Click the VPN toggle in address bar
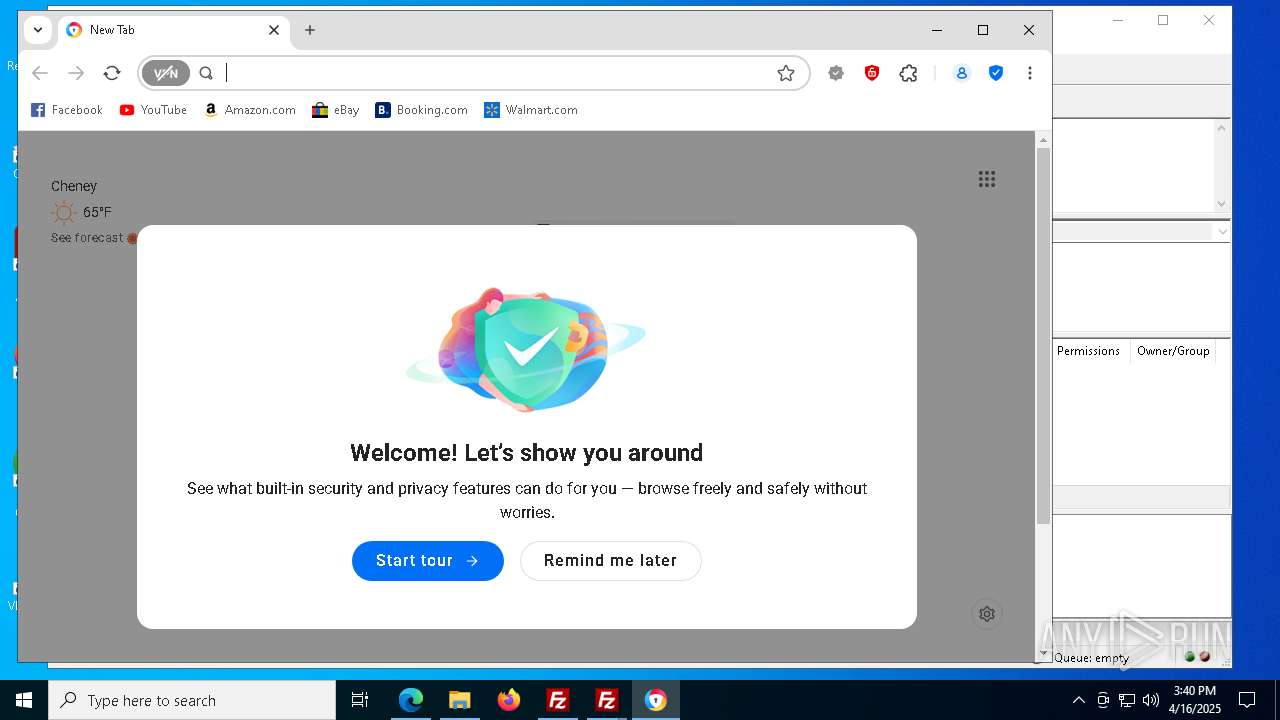 [165, 73]
